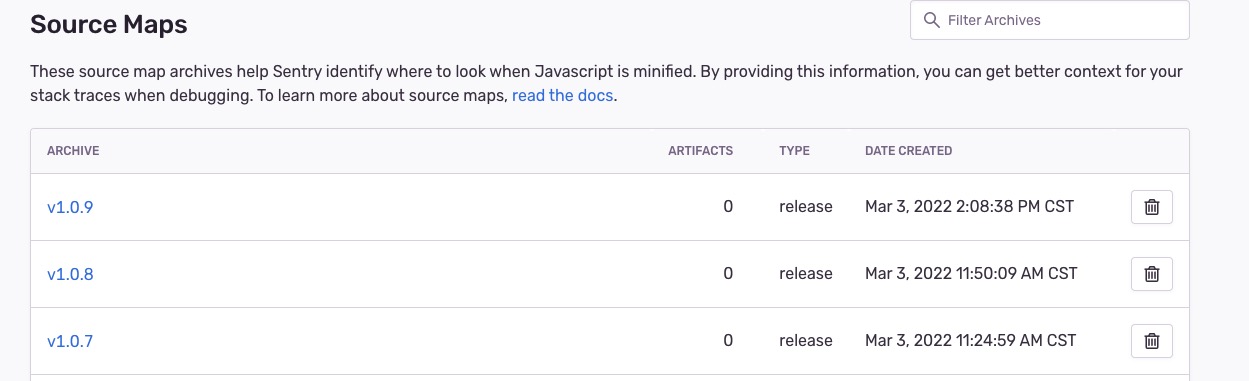Click the TYPE column header
This screenshot has width=1249, height=381.
tap(794, 151)
